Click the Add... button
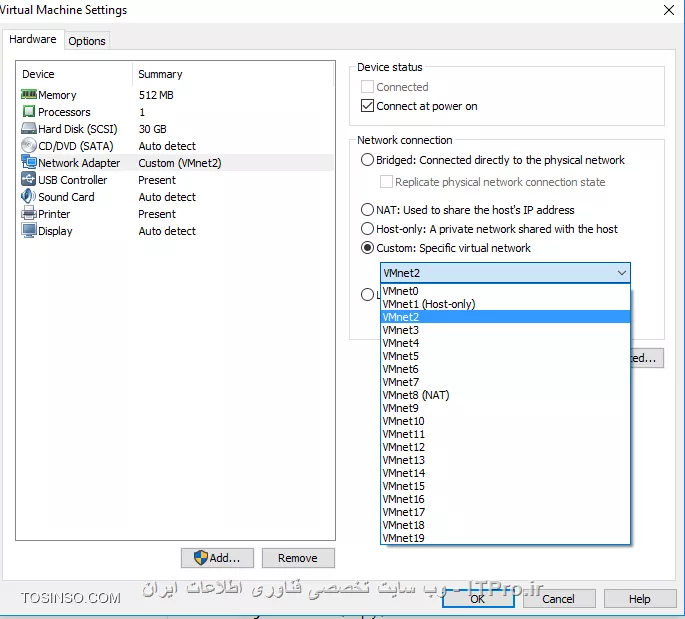 pyautogui.click(x=217, y=558)
